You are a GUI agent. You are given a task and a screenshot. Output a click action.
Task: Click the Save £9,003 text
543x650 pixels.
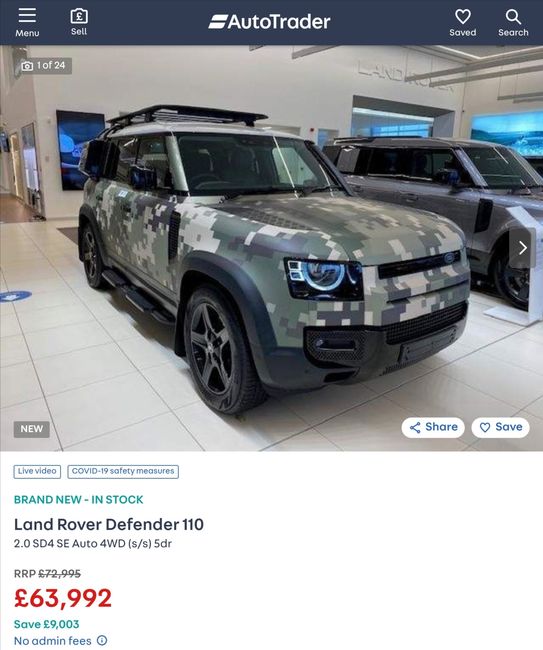(x=46, y=624)
